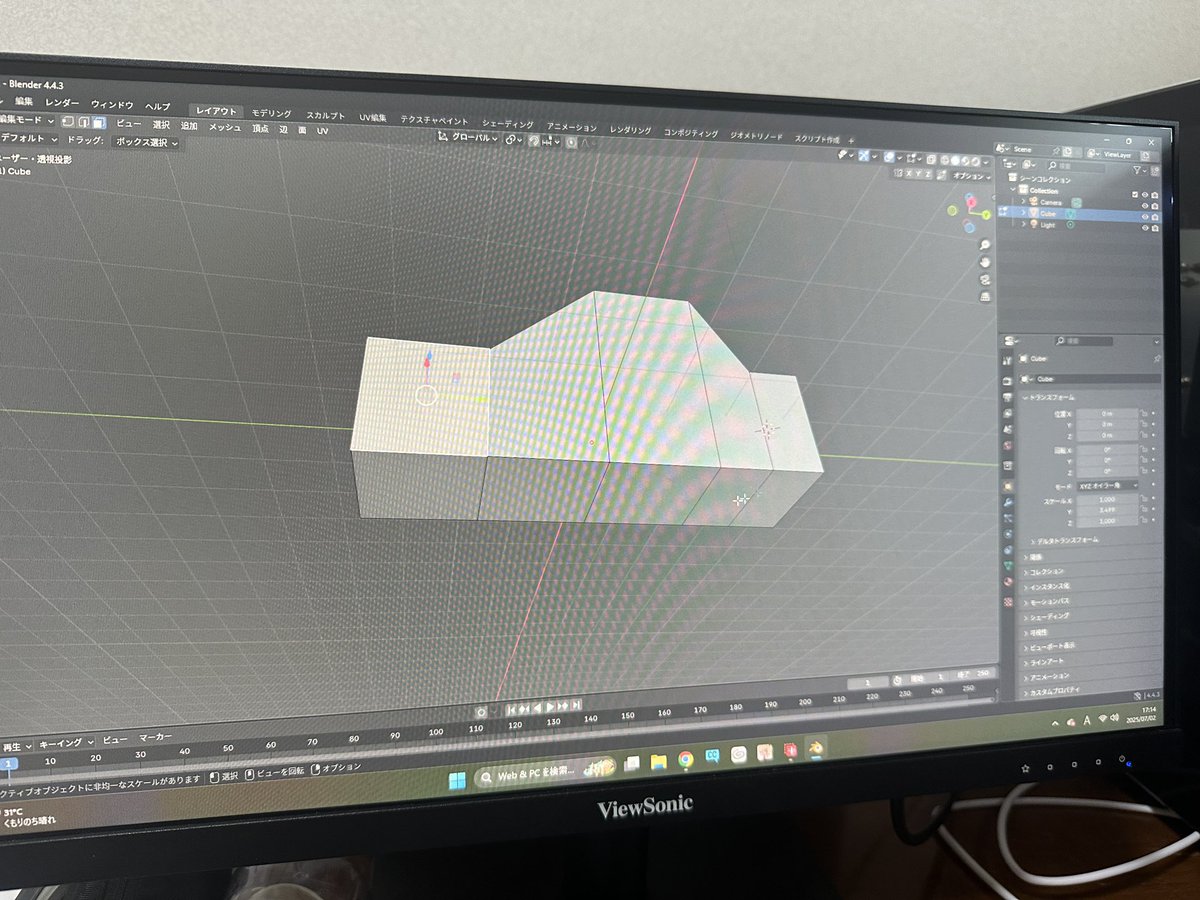Open the Texture checker properties tab icon
This screenshot has height=900, width=1200.
[x=1008, y=600]
